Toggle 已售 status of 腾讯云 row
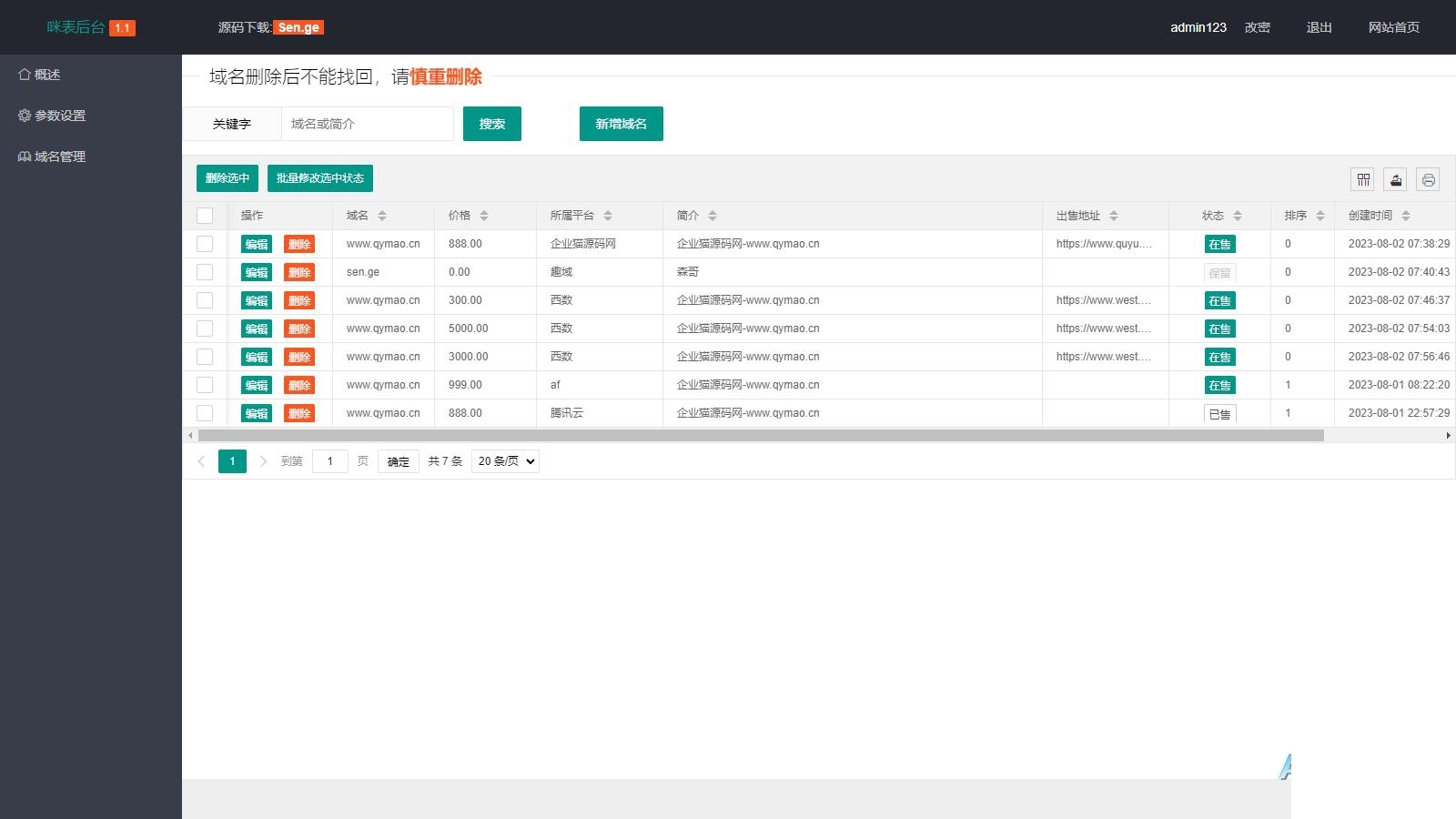 click(x=1219, y=413)
